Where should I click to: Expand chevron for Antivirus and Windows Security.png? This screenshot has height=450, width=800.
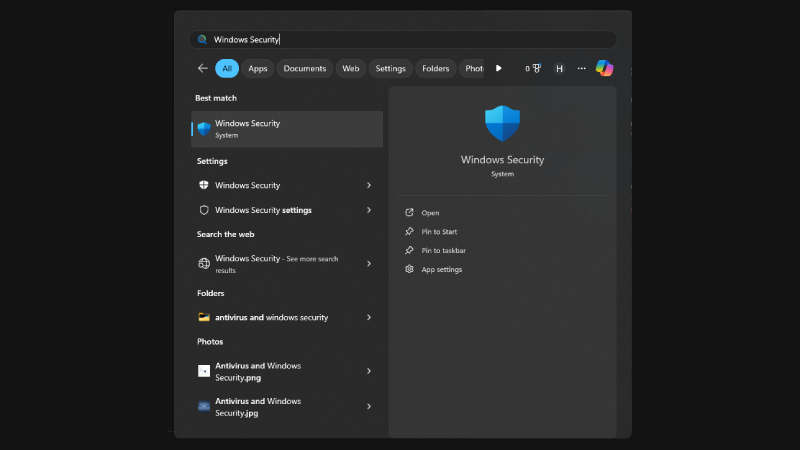[x=369, y=371]
